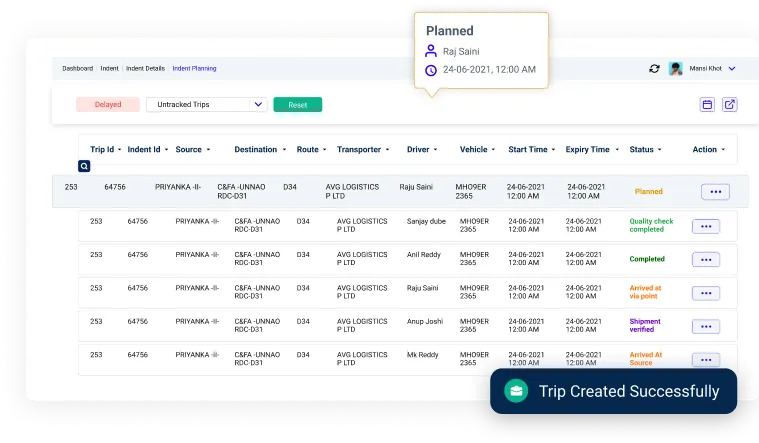Go to Dashboard in the breadcrumb
Image resolution: width=759 pixels, height=443 pixels.
(77, 69)
